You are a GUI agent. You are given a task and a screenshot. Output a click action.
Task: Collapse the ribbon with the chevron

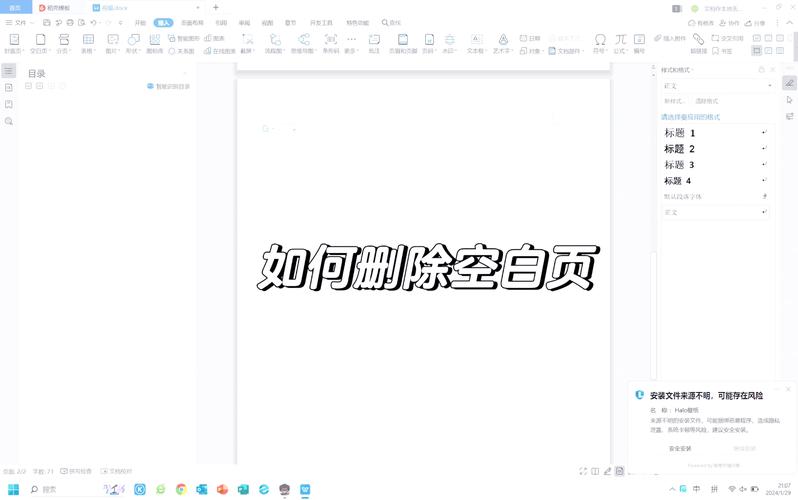(x=790, y=23)
